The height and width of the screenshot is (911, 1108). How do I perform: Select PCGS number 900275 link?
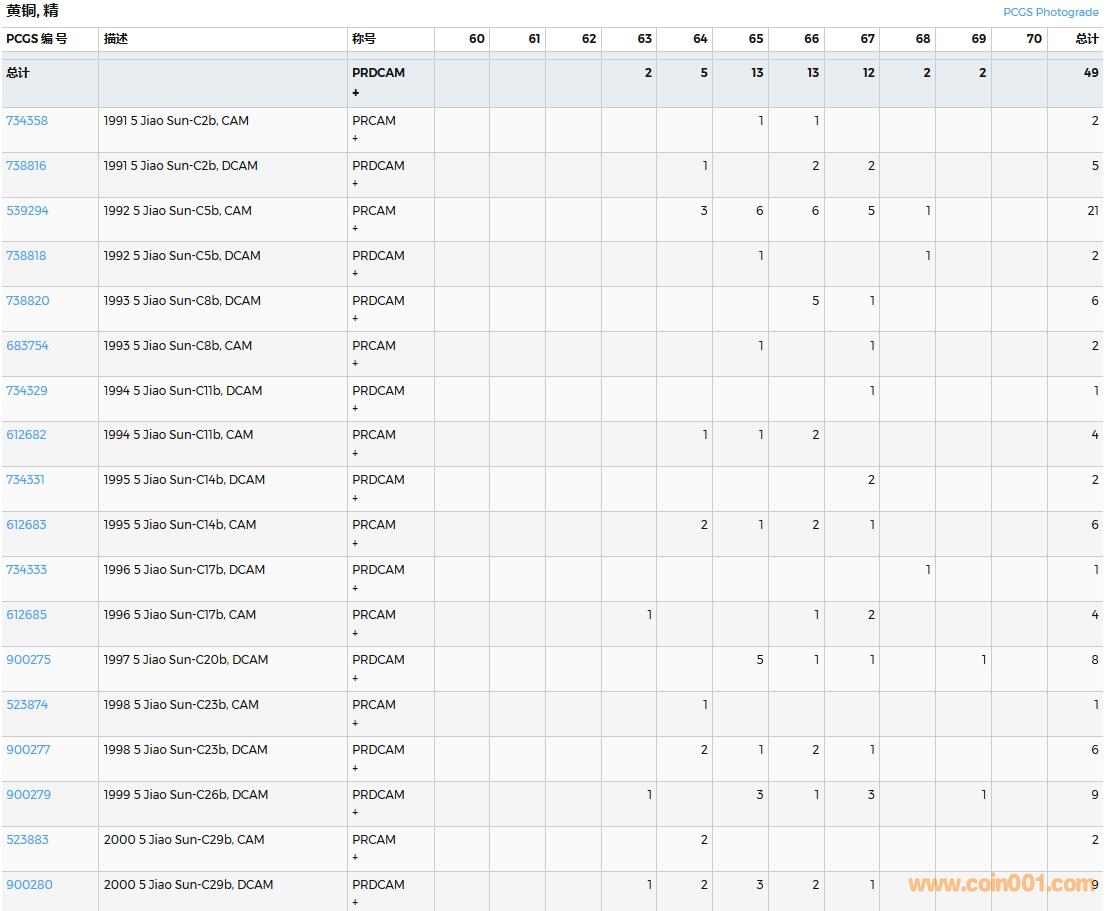tap(28, 660)
